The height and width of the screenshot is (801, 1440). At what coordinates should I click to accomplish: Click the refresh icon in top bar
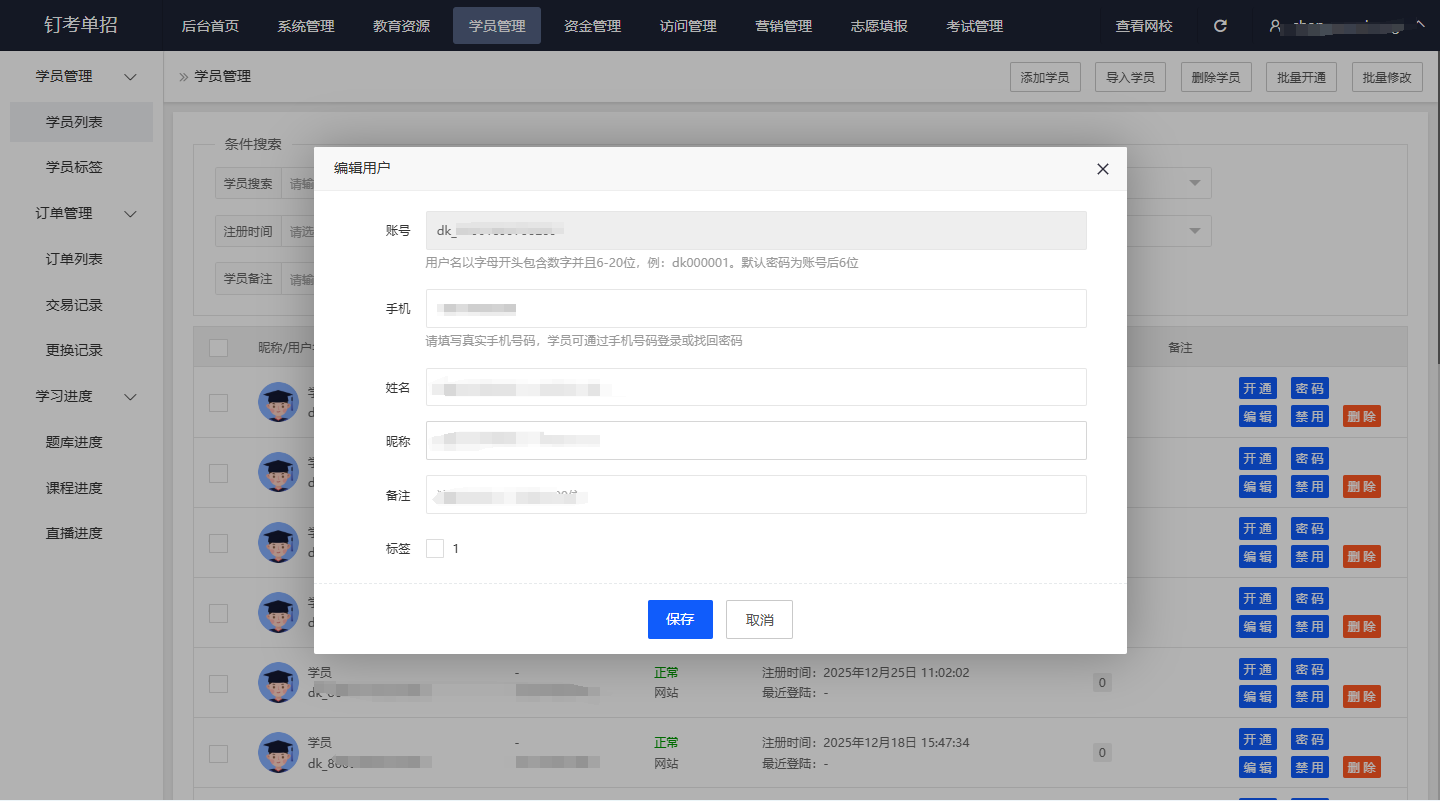(1220, 26)
